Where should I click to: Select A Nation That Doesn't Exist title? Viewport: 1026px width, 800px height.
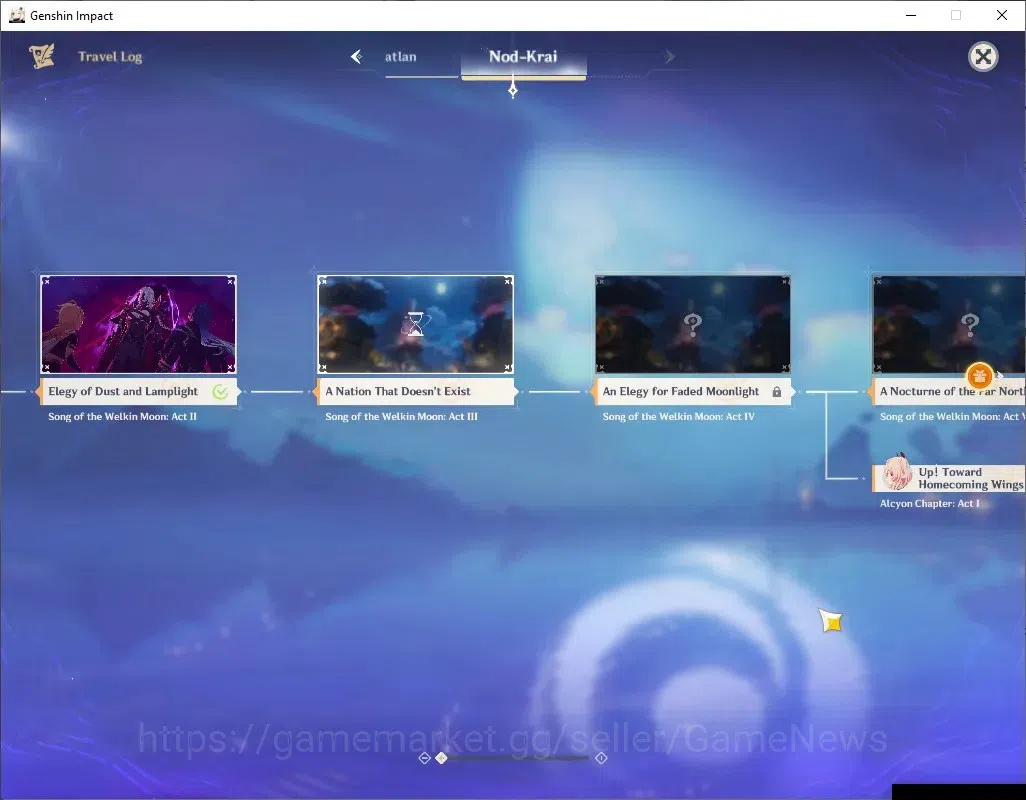[x=398, y=391]
